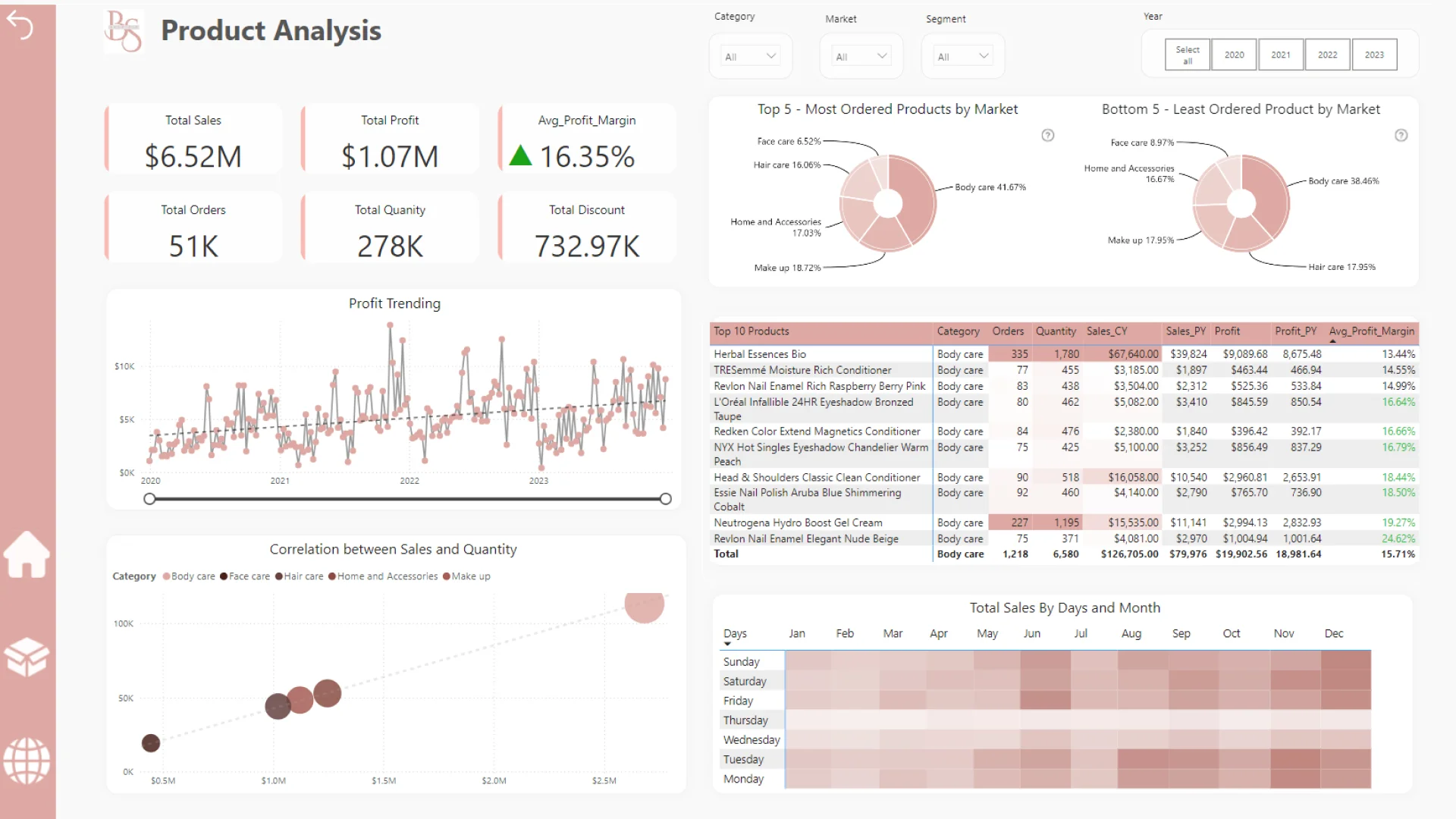The width and height of the screenshot is (1456, 819).
Task: Sort table by Category column header
Action: (959, 331)
